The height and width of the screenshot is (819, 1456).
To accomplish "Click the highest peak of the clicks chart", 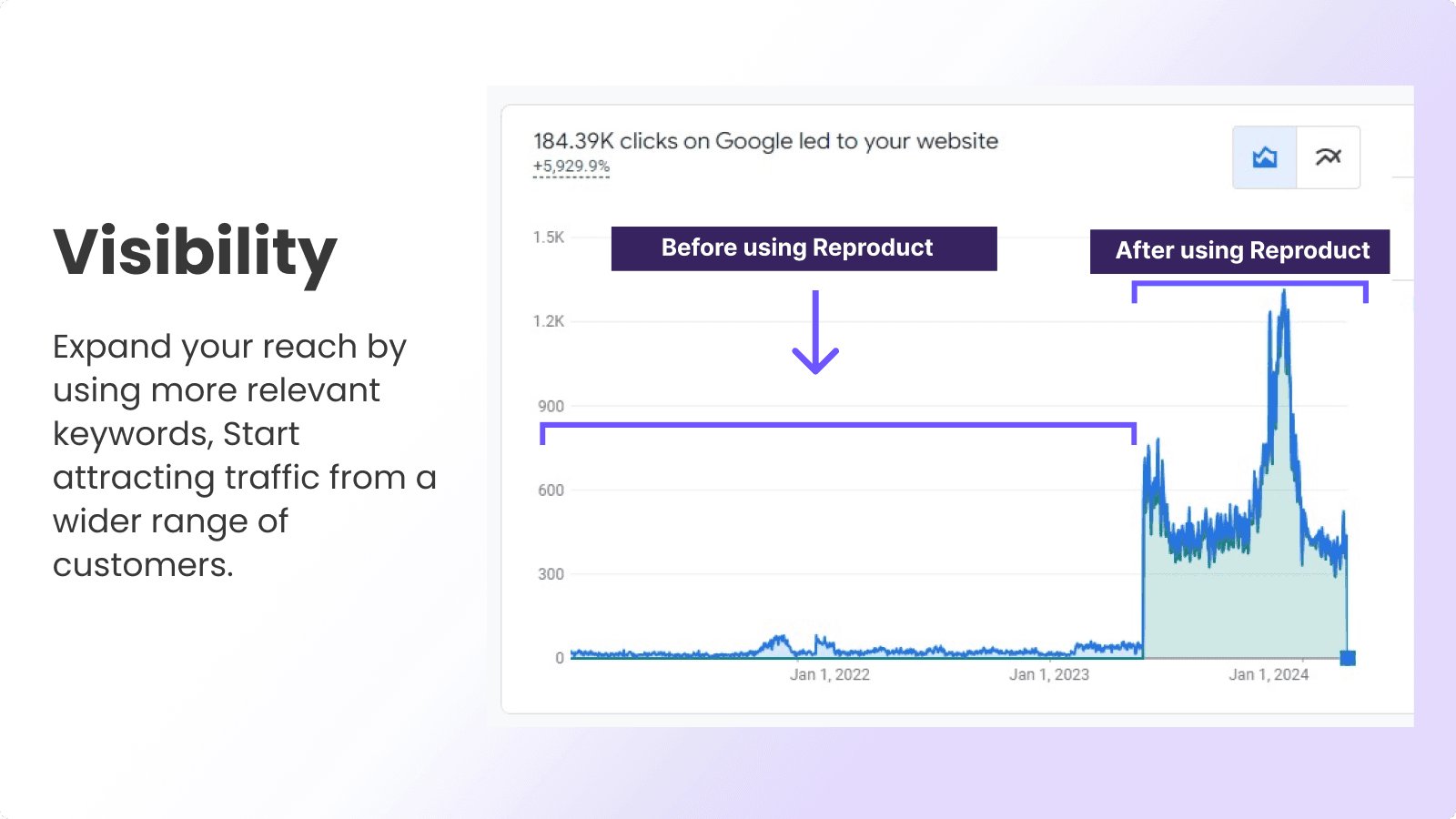I will [1283, 293].
